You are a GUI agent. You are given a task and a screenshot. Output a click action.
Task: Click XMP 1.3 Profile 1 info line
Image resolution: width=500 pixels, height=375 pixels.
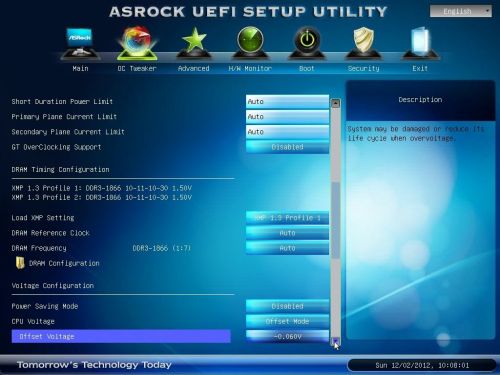click(x=102, y=188)
